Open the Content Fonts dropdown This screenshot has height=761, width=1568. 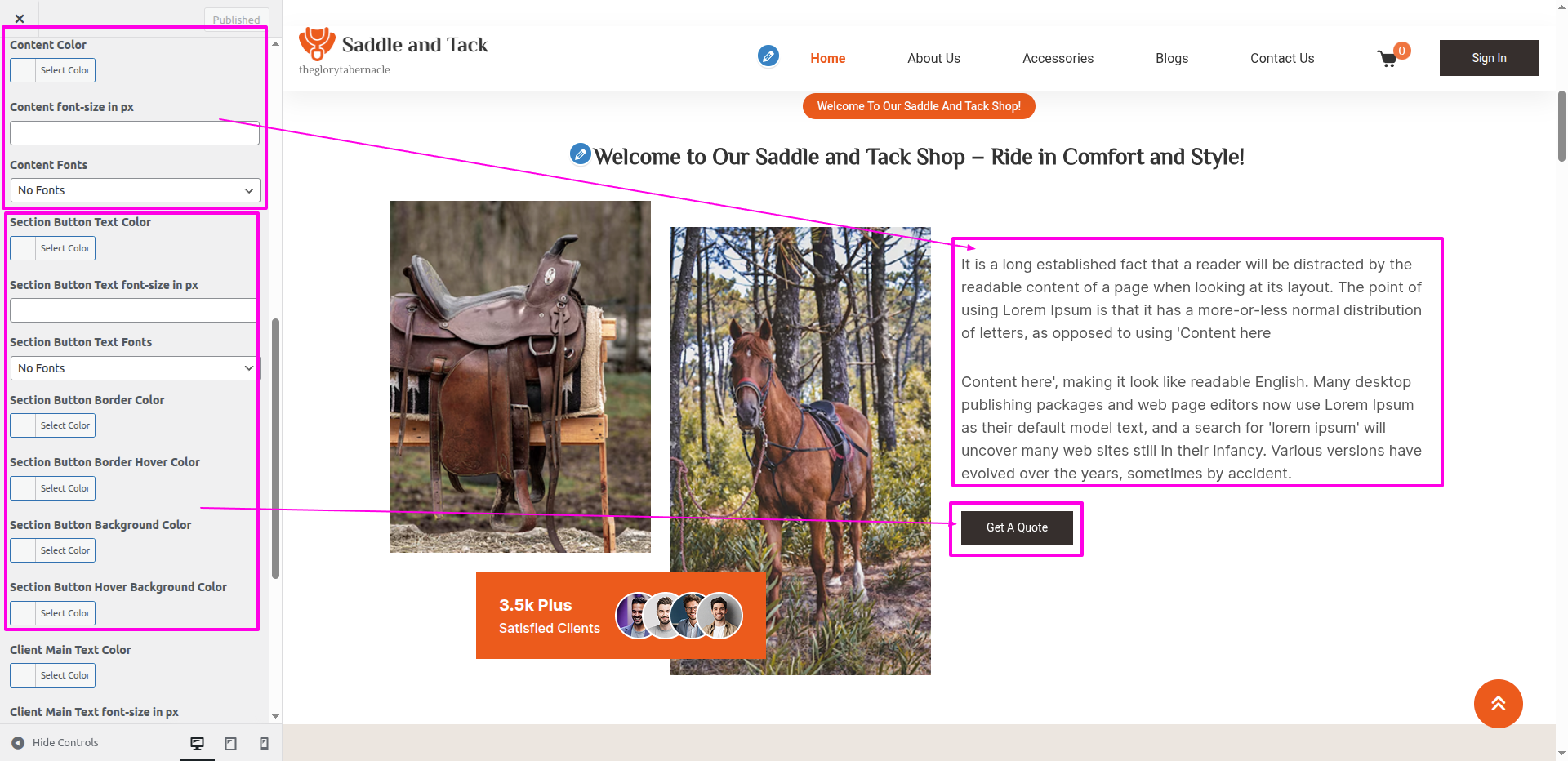click(x=135, y=190)
